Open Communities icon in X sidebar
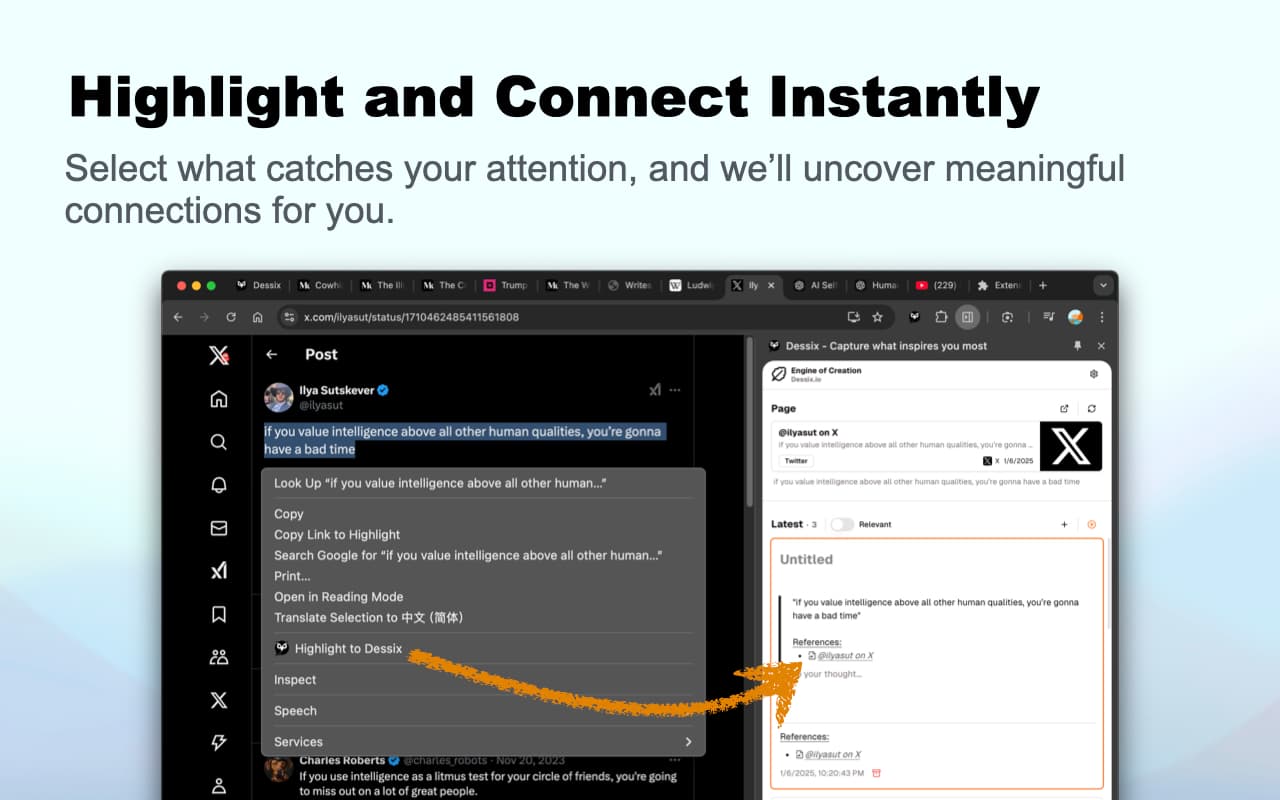 click(x=218, y=657)
